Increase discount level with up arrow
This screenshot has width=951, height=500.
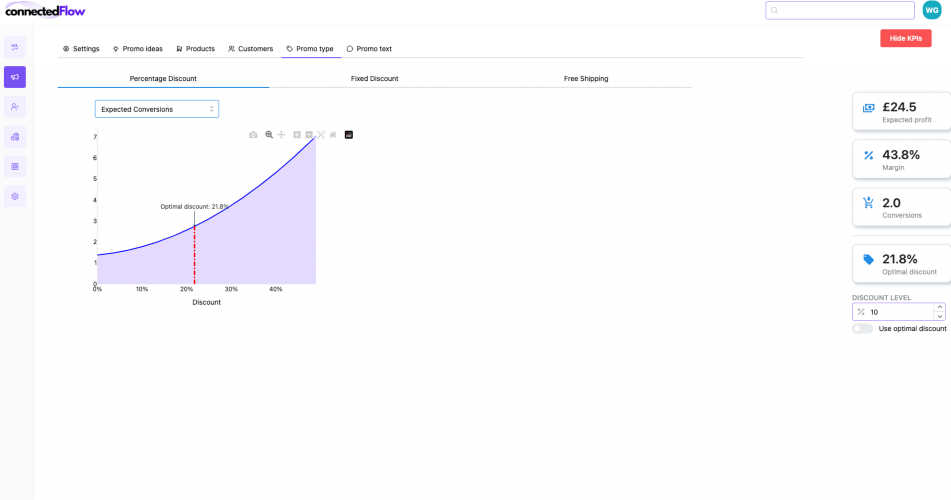pos(939,308)
